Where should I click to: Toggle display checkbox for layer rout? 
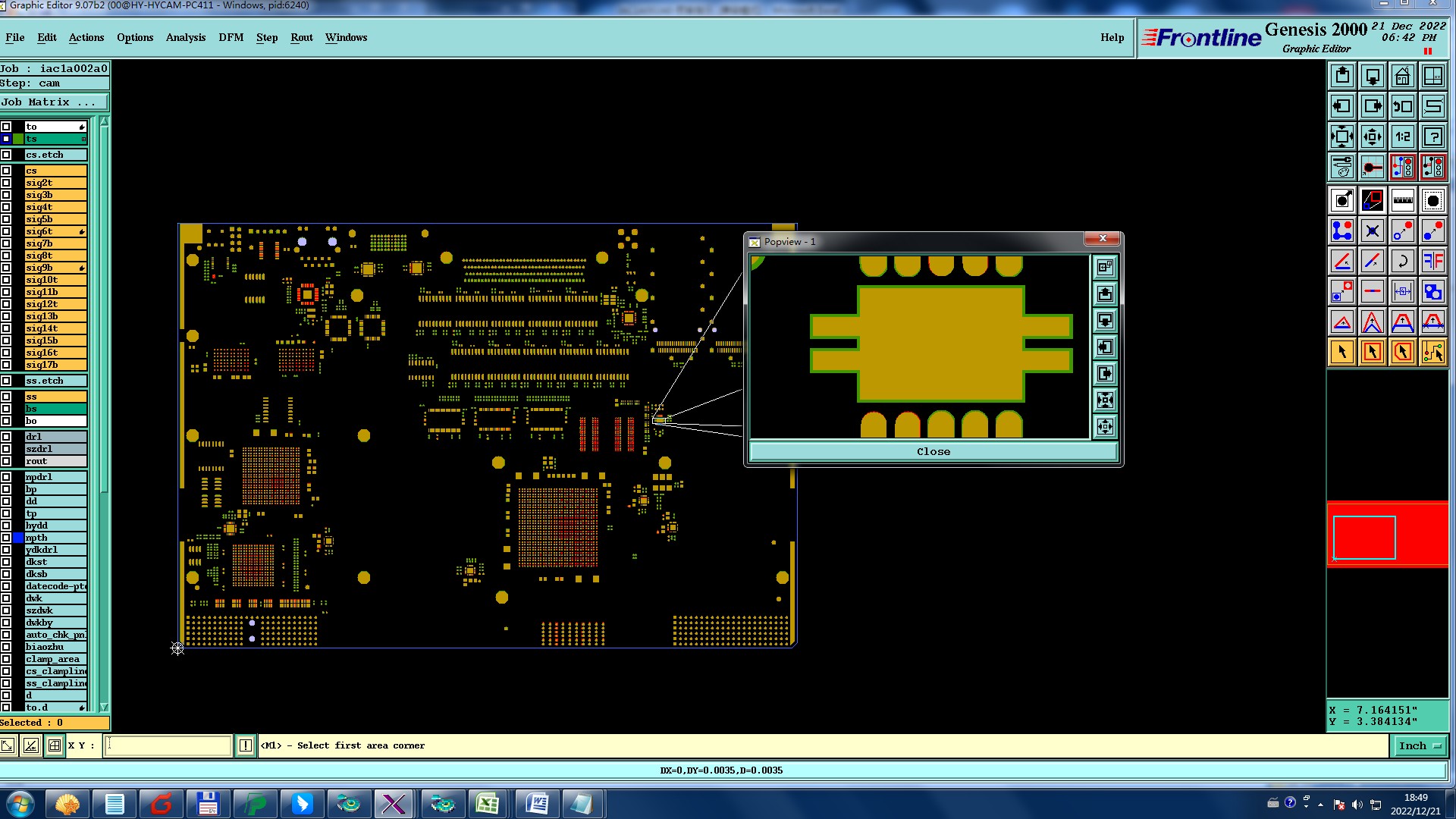pos(6,461)
